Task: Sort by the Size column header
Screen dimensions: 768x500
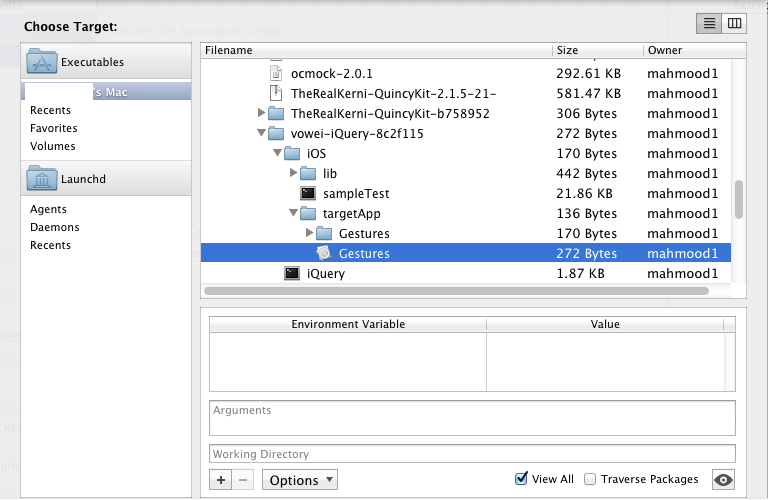Action: pos(598,50)
